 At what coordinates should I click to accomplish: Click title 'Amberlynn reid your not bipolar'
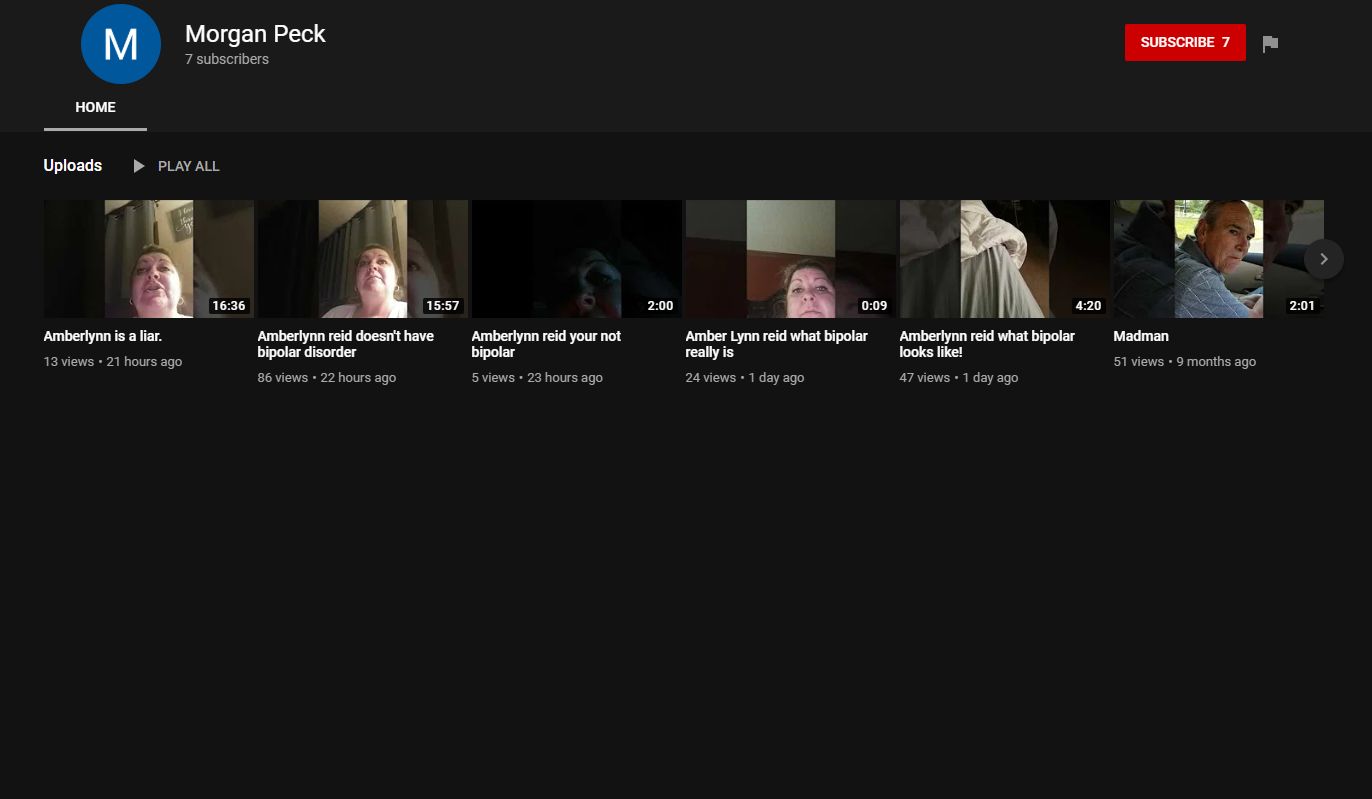(546, 344)
